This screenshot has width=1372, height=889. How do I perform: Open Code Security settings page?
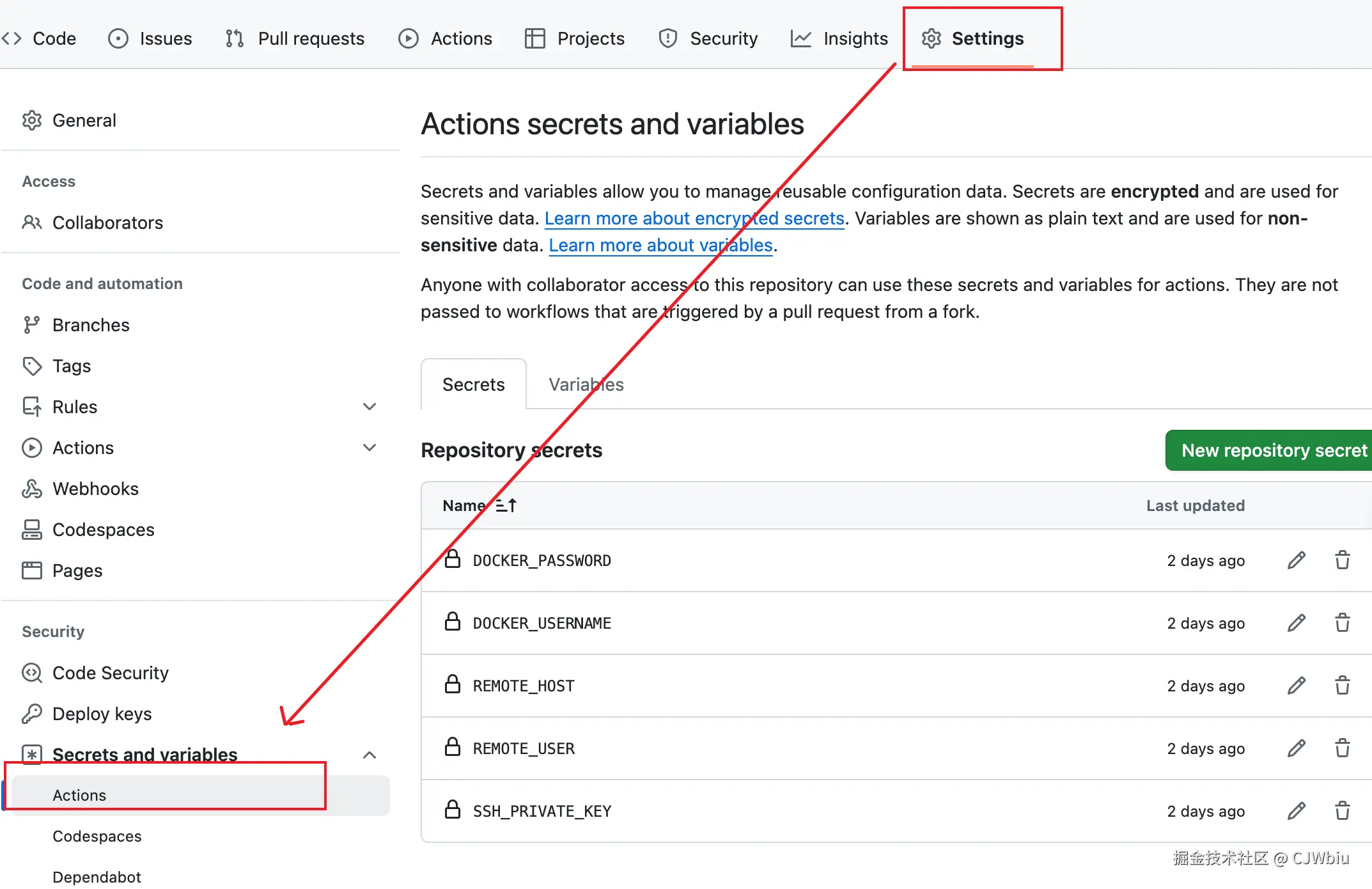tap(110, 673)
